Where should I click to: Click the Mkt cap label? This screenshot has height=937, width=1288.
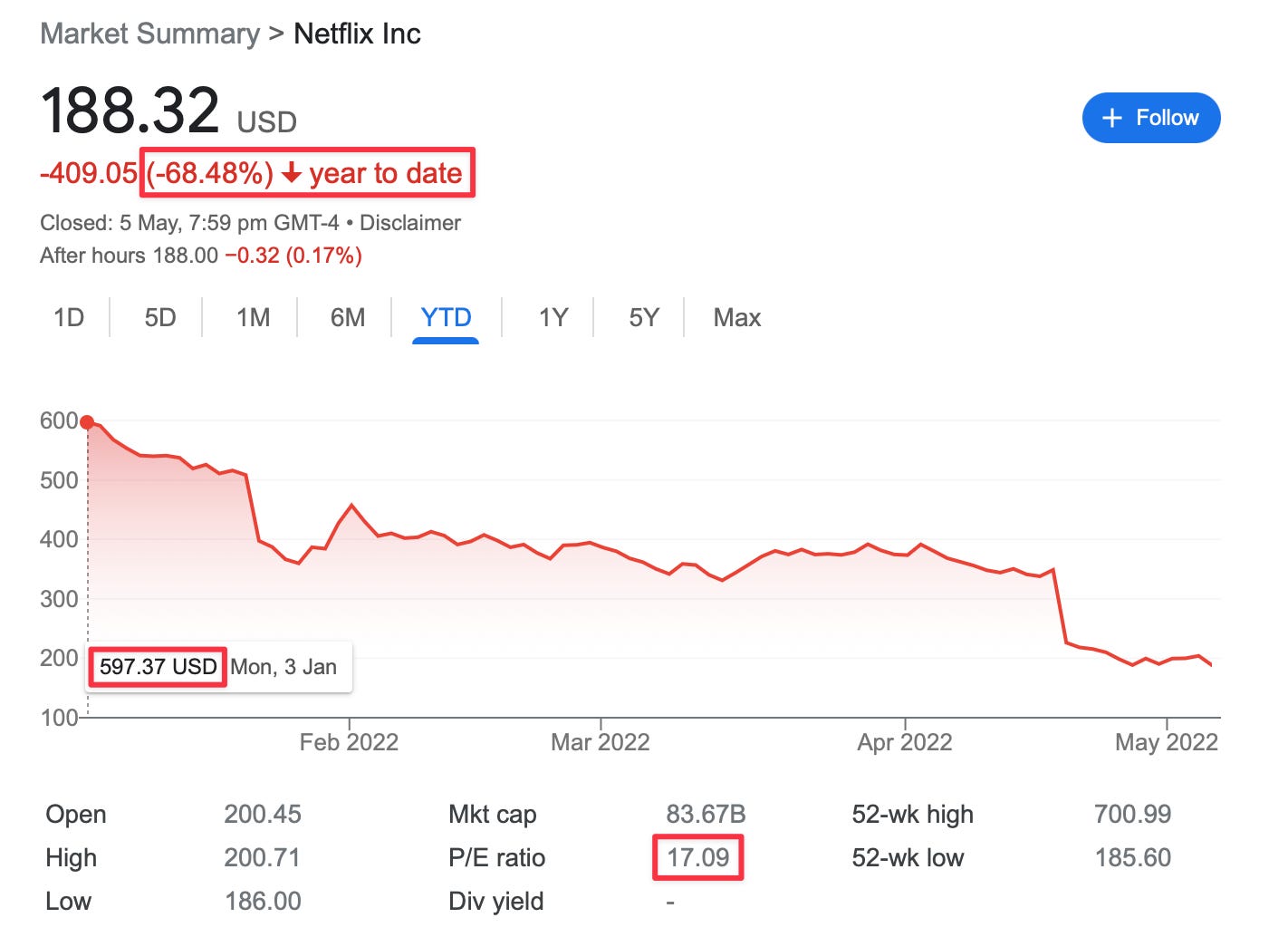[493, 815]
